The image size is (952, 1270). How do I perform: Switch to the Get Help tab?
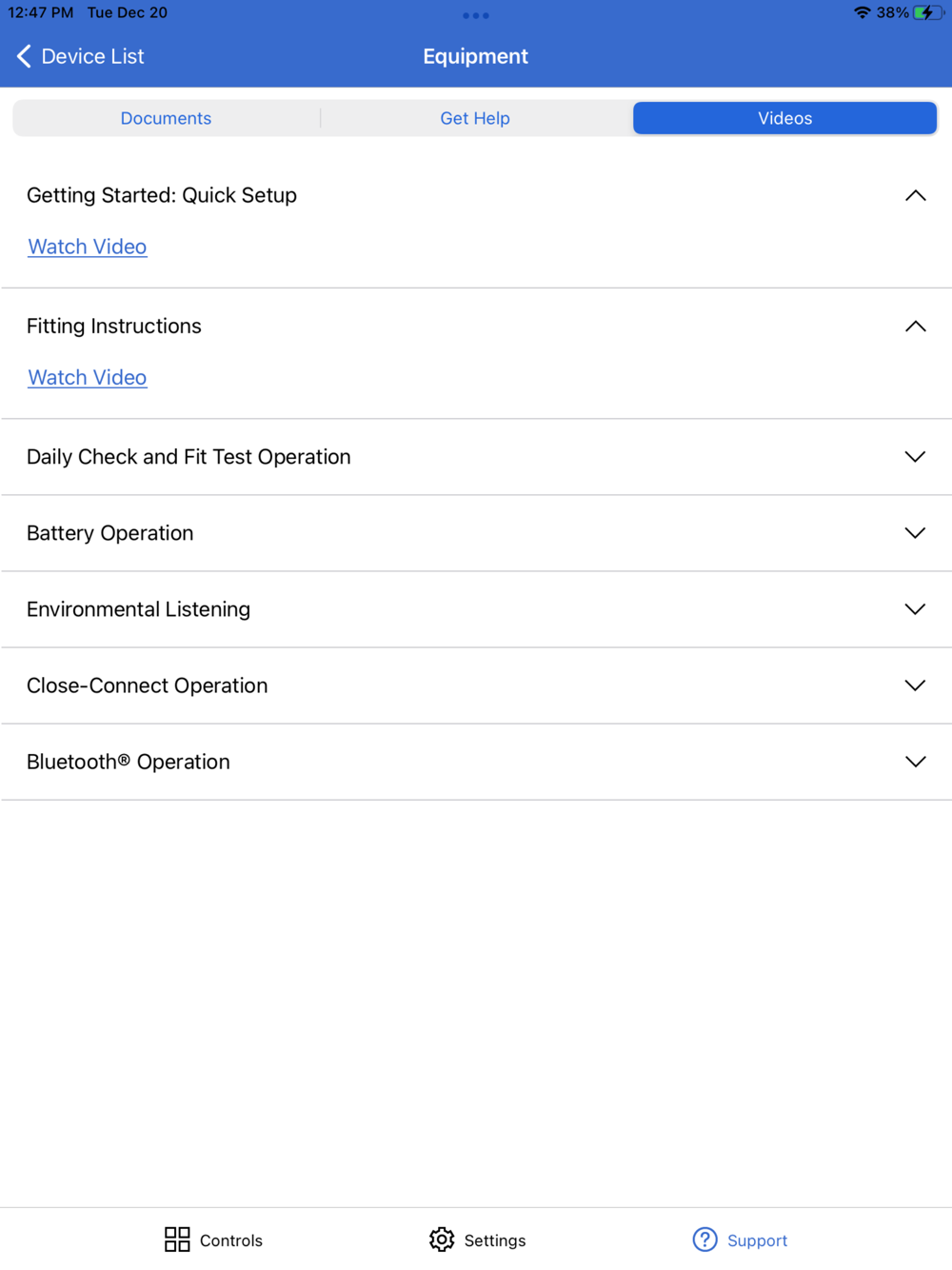pyautogui.click(x=475, y=118)
